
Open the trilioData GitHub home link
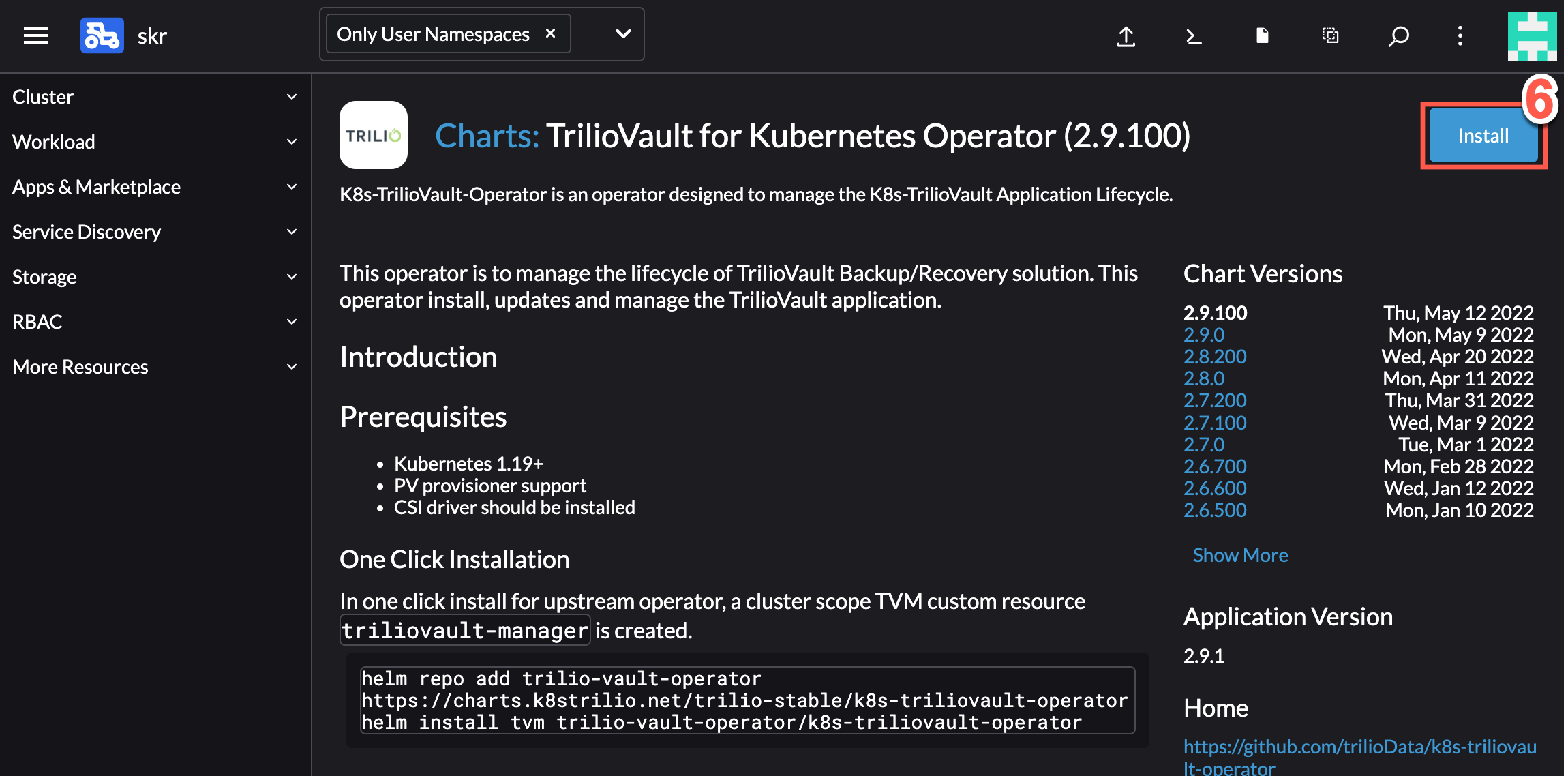coord(1359,747)
